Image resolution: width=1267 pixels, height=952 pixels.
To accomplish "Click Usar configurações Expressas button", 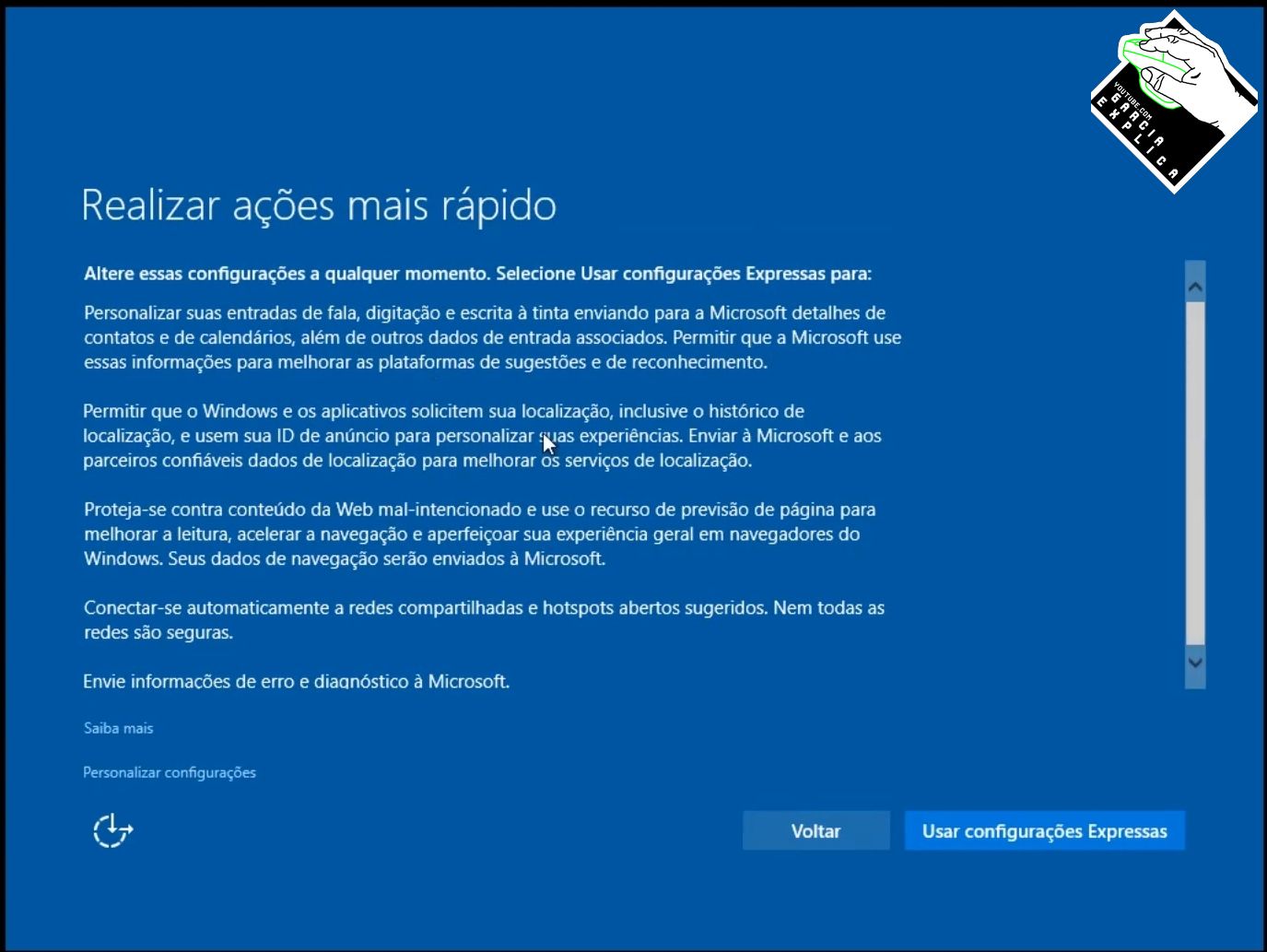I will tap(1044, 830).
